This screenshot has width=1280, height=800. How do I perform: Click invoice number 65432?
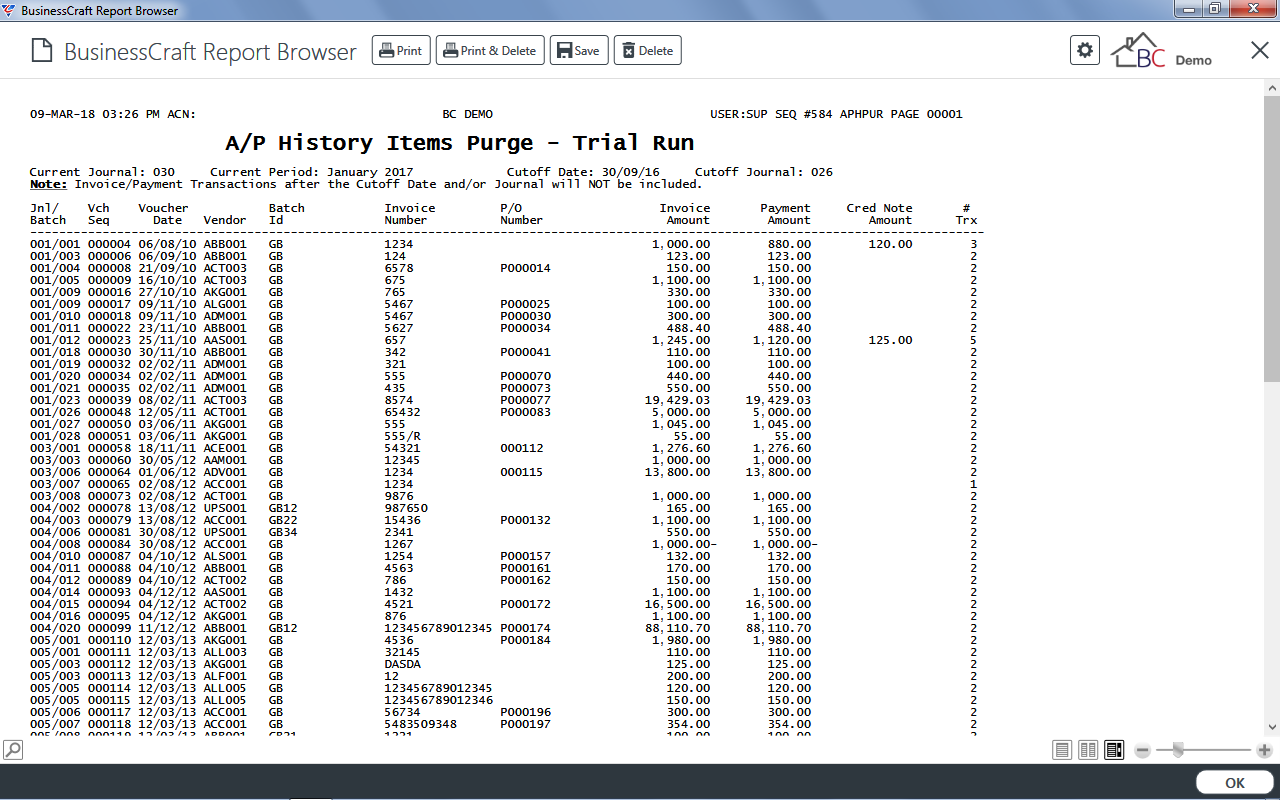click(x=403, y=412)
